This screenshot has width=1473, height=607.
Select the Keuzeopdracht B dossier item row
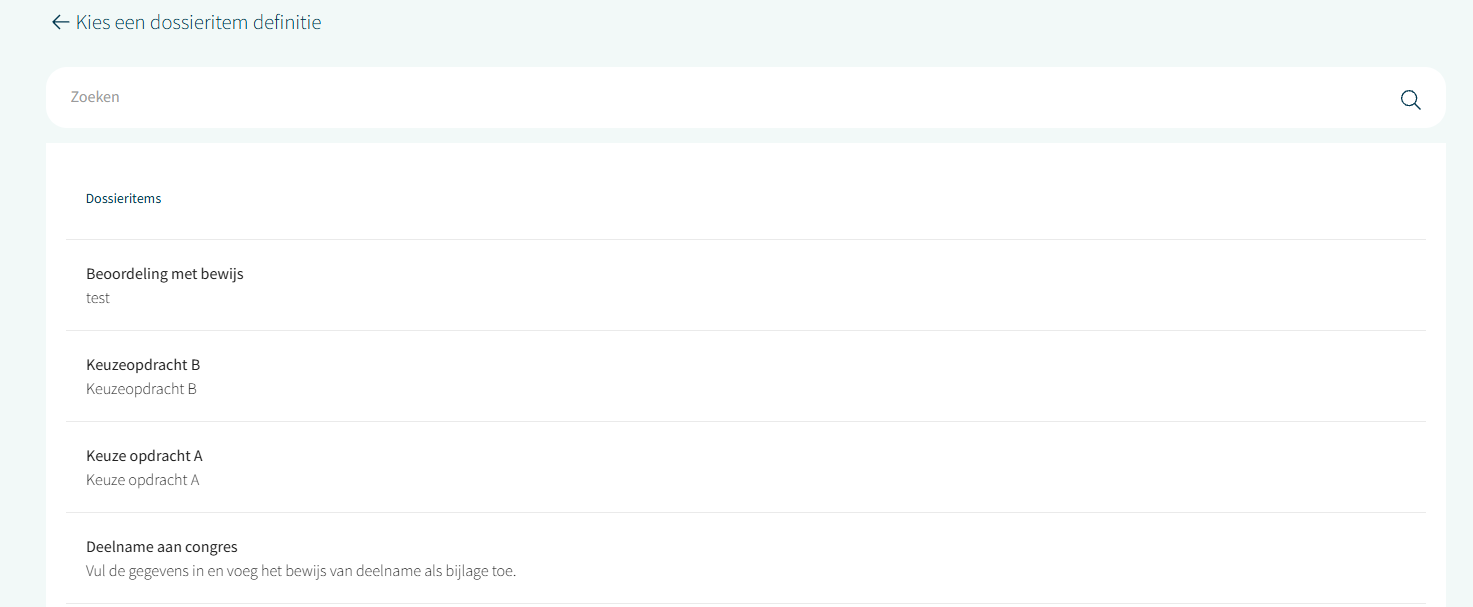point(746,376)
